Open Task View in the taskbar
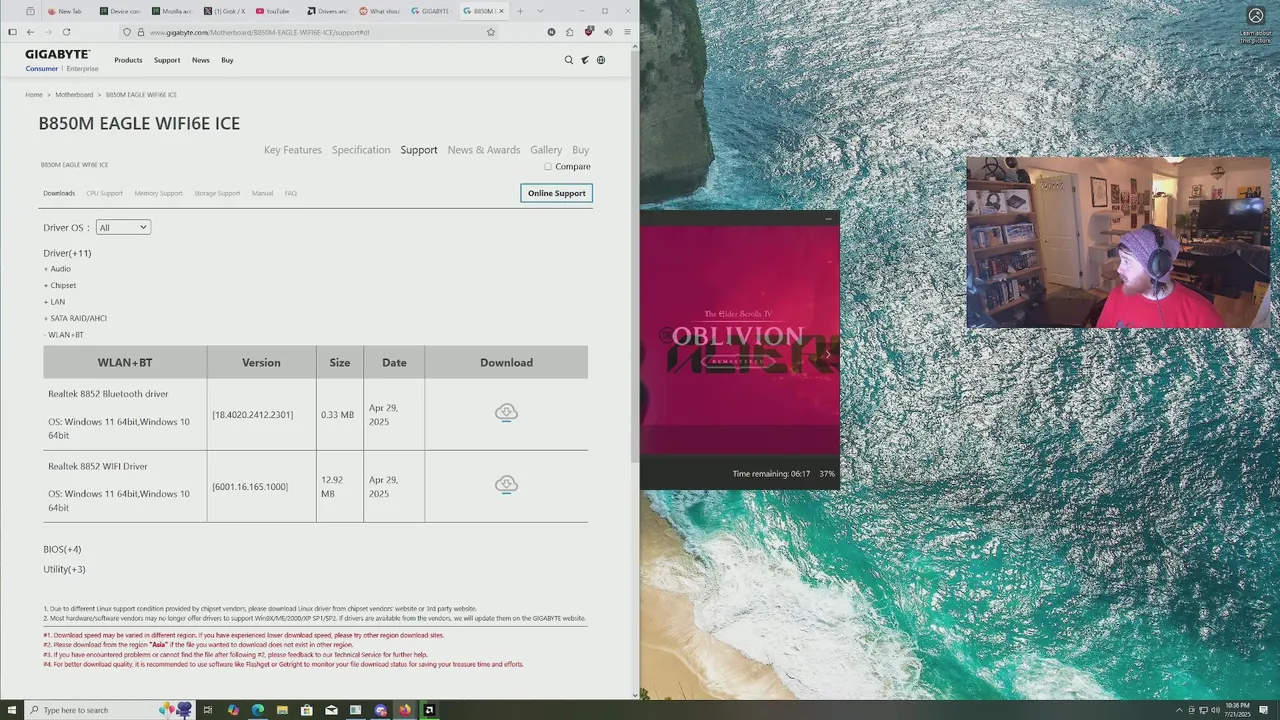The height and width of the screenshot is (720, 1280). pos(208,710)
